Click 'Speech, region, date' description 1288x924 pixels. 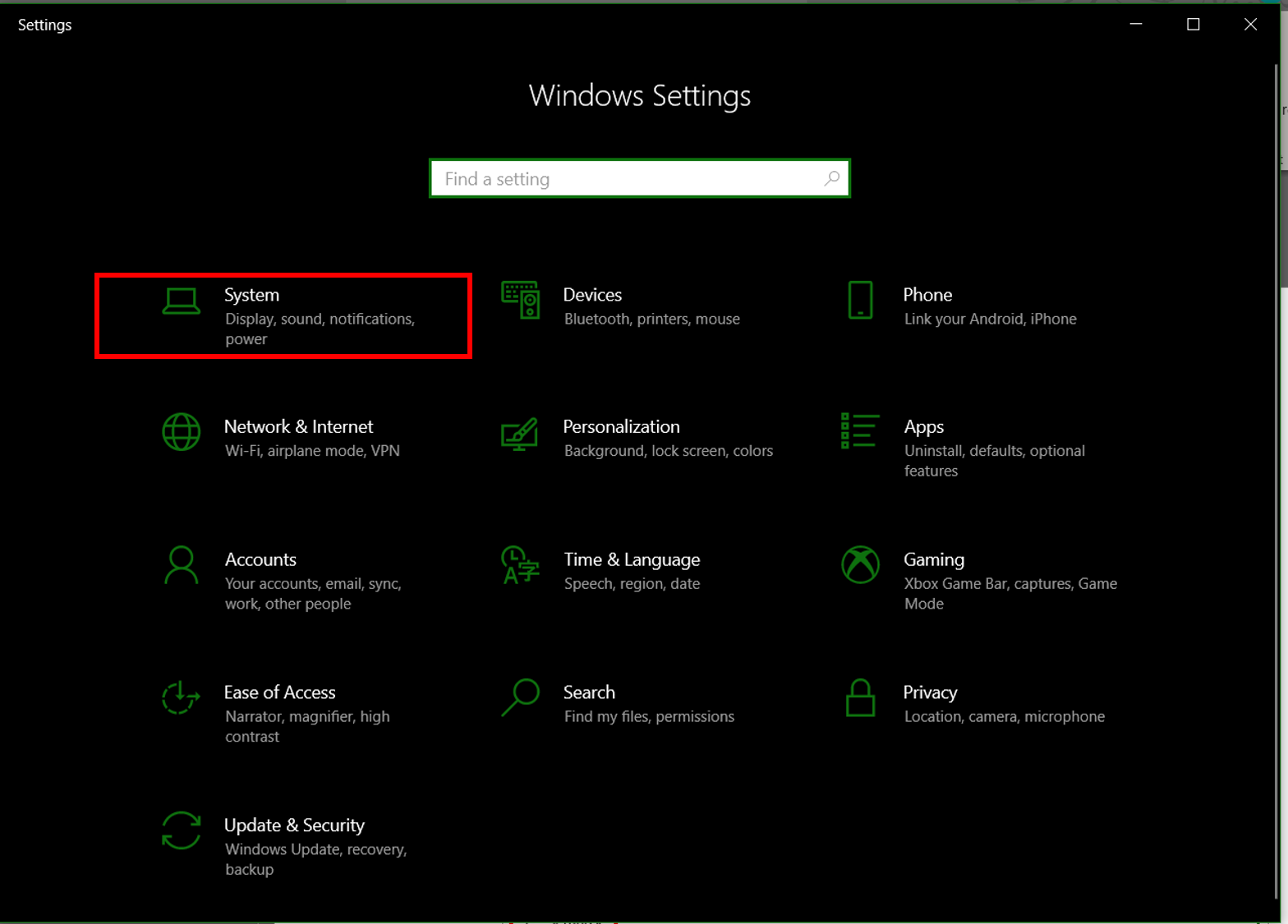(632, 584)
